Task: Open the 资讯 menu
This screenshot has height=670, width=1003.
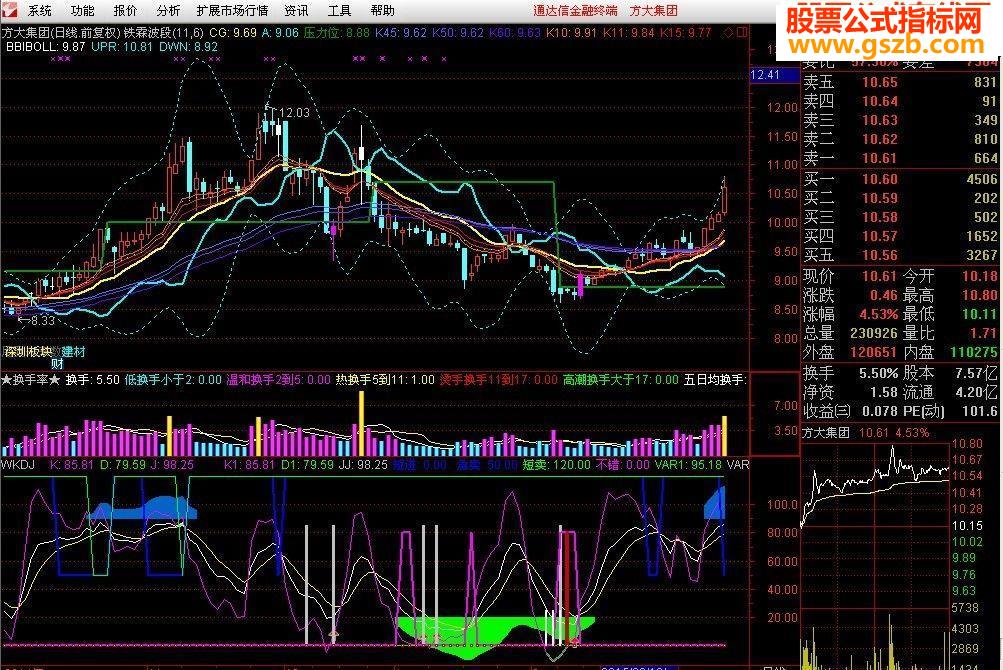Action: (x=296, y=10)
